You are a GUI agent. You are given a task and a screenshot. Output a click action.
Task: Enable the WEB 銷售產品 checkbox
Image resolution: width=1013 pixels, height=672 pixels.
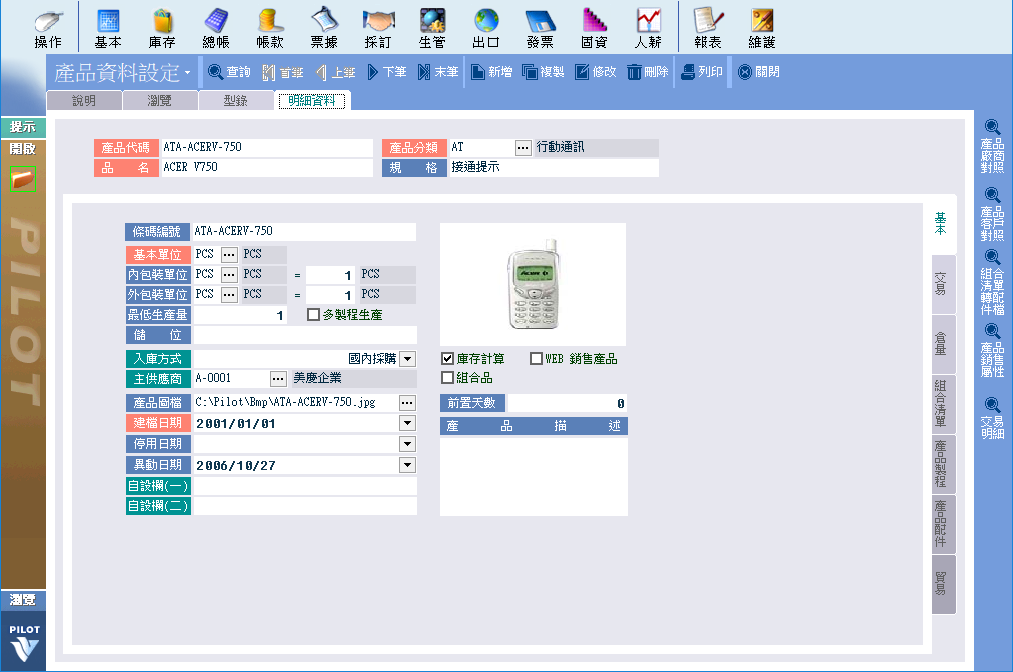537,359
